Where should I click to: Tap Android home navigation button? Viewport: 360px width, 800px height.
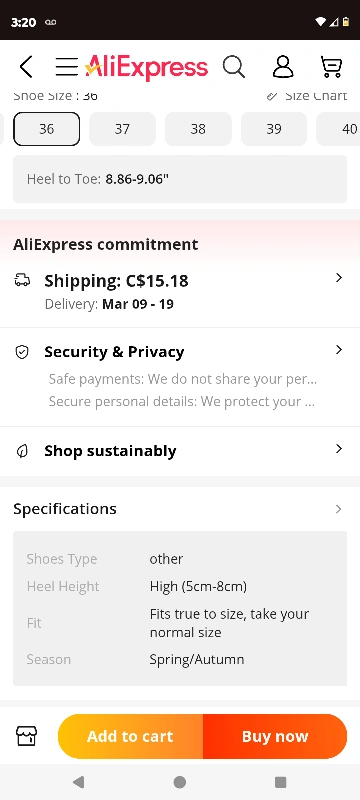click(179, 782)
